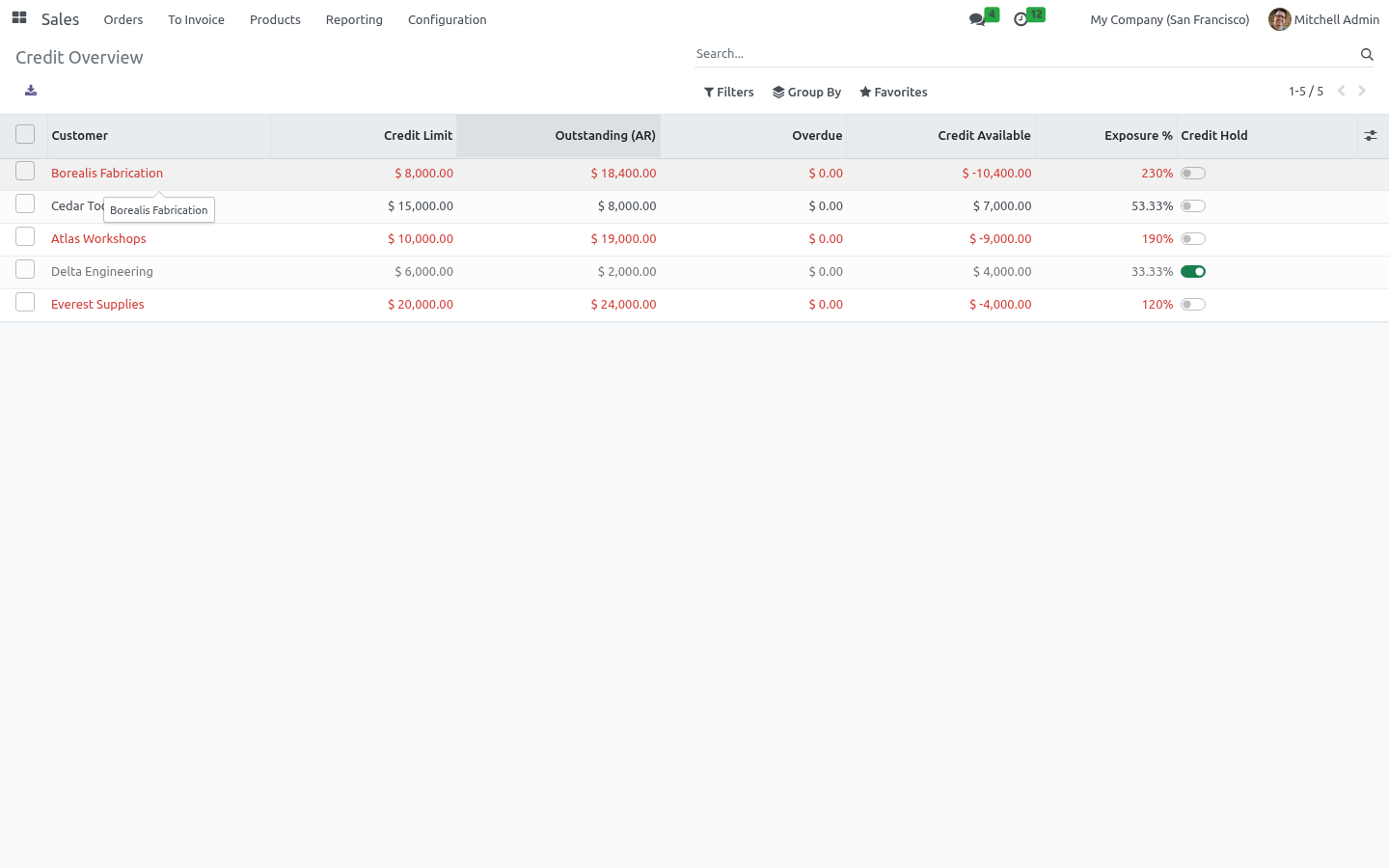This screenshot has width=1389, height=868.
Task: Sort by Outstanding (AR) column header
Action: coord(558,136)
